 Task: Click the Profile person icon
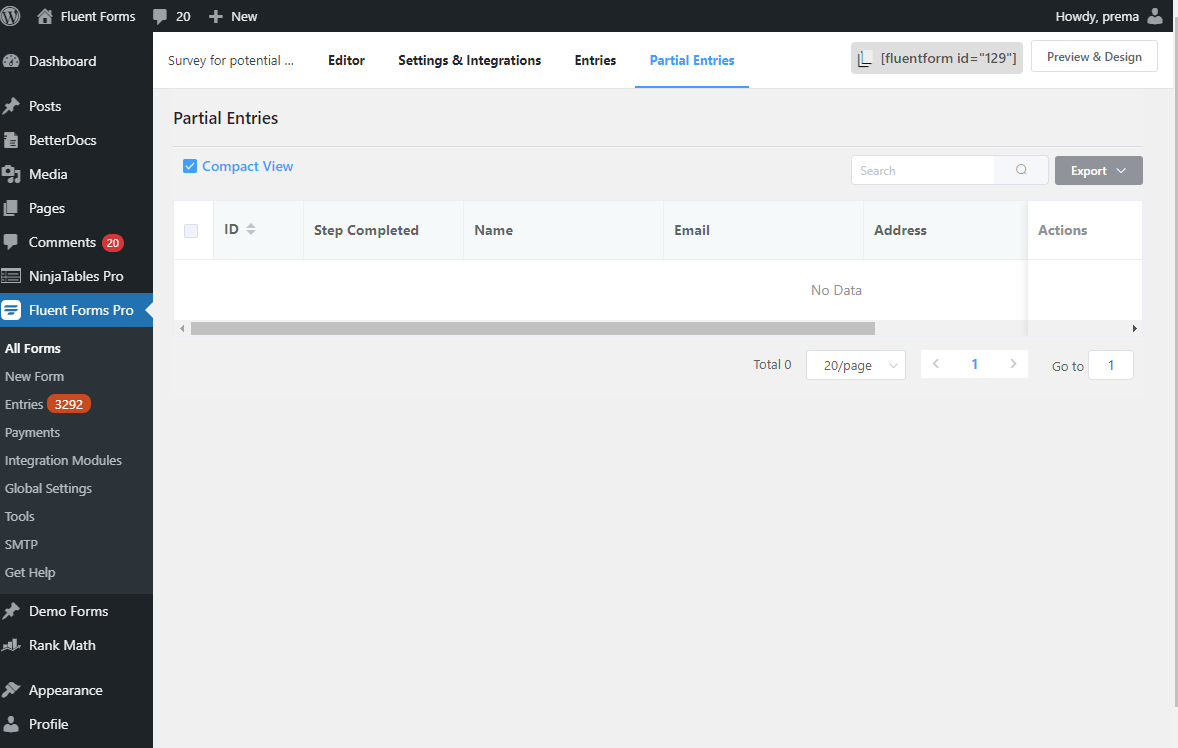(x=11, y=724)
